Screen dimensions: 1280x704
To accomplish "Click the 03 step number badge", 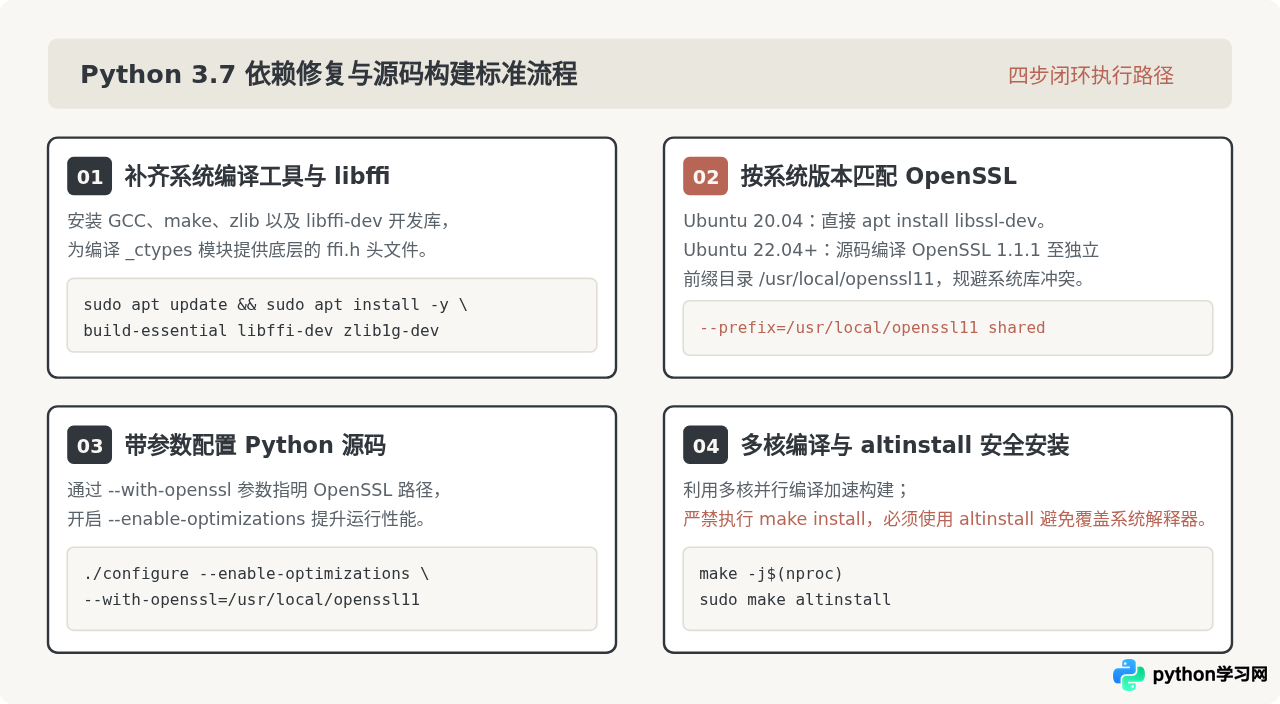I will [x=90, y=445].
